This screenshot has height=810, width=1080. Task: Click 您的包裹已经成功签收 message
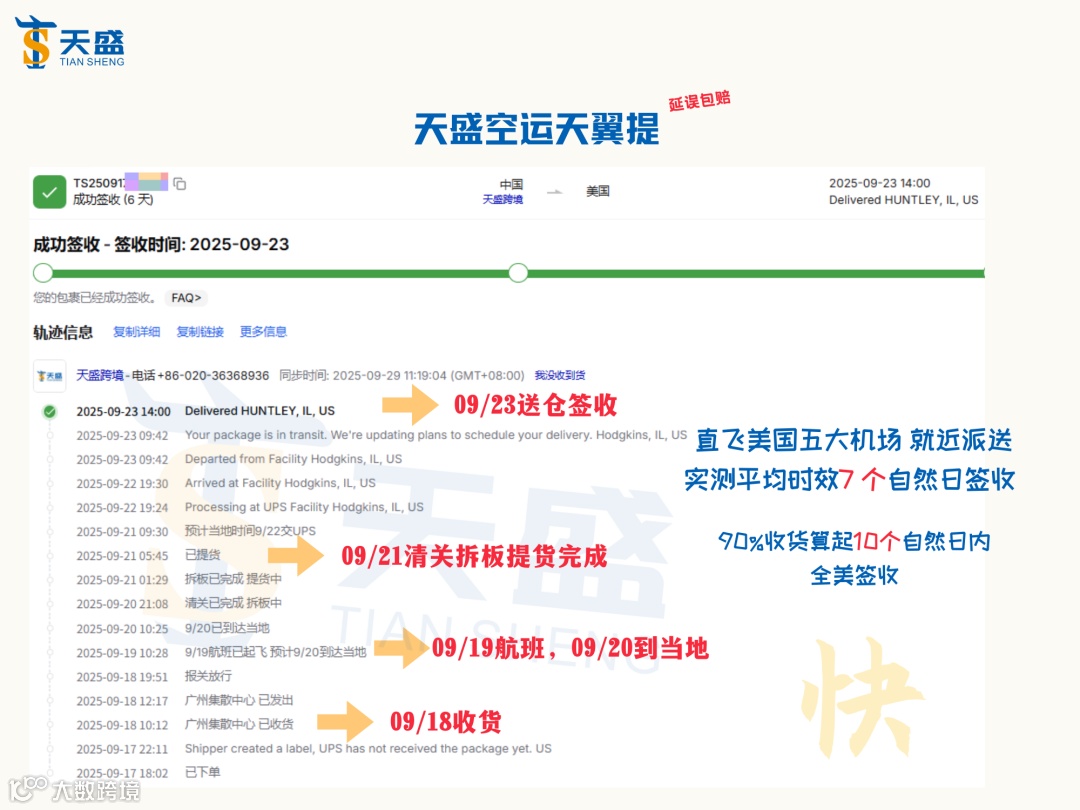(x=95, y=298)
